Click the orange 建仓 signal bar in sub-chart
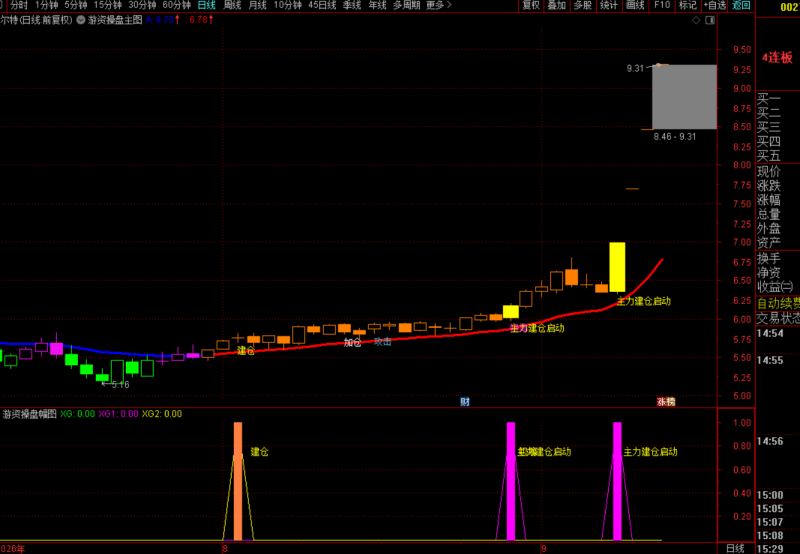This screenshot has height=554, width=800. point(238,481)
